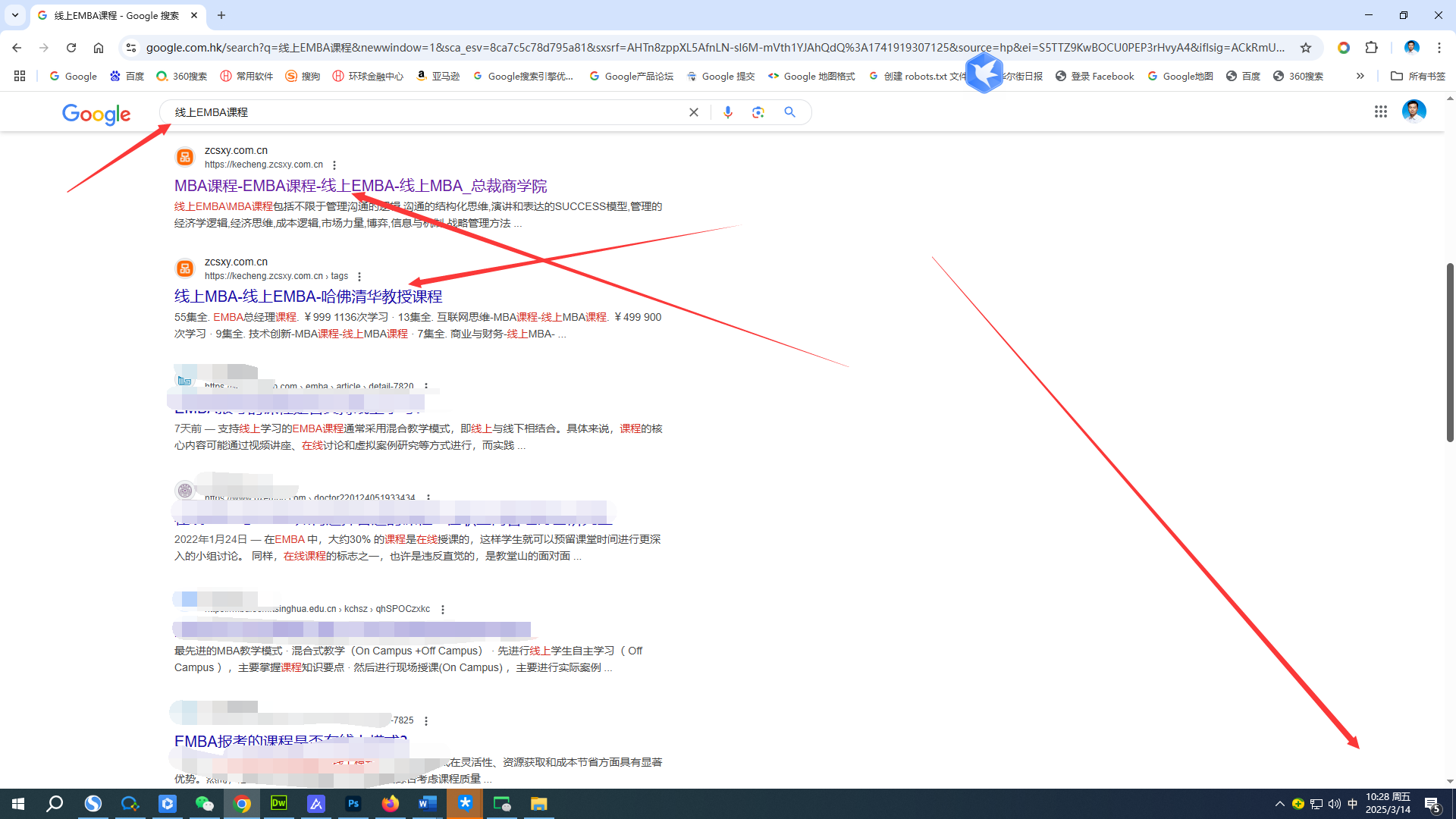The height and width of the screenshot is (819, 1456).
Task: Launch Photoshop from the taskbar
Action: click(353, 803)
